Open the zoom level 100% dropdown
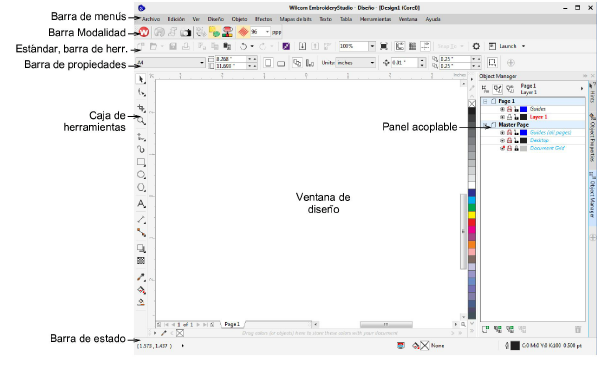Screen dimensions: 597x368 (x=372, y=46)
